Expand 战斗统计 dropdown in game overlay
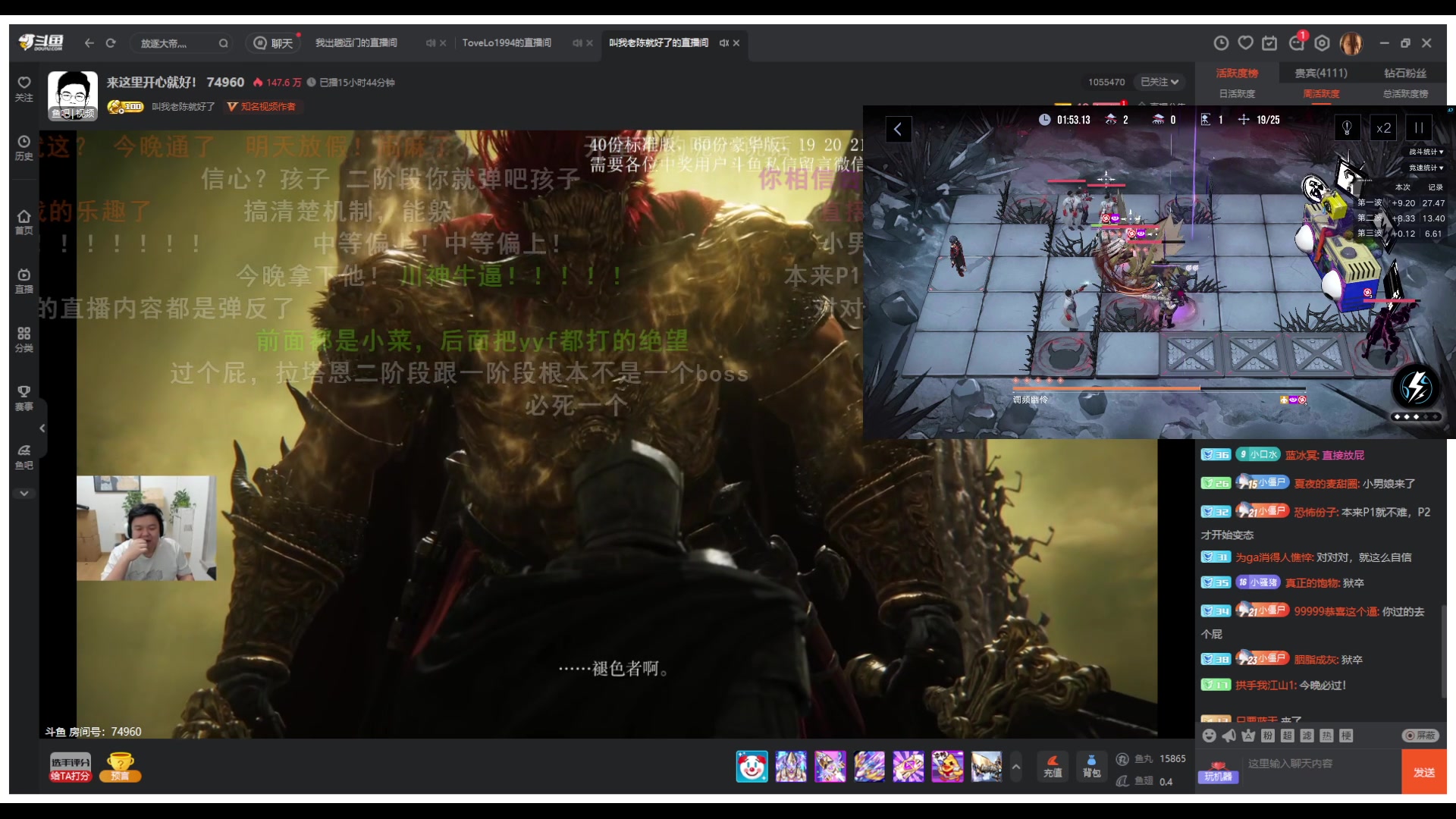 [x=1426, y=152]
